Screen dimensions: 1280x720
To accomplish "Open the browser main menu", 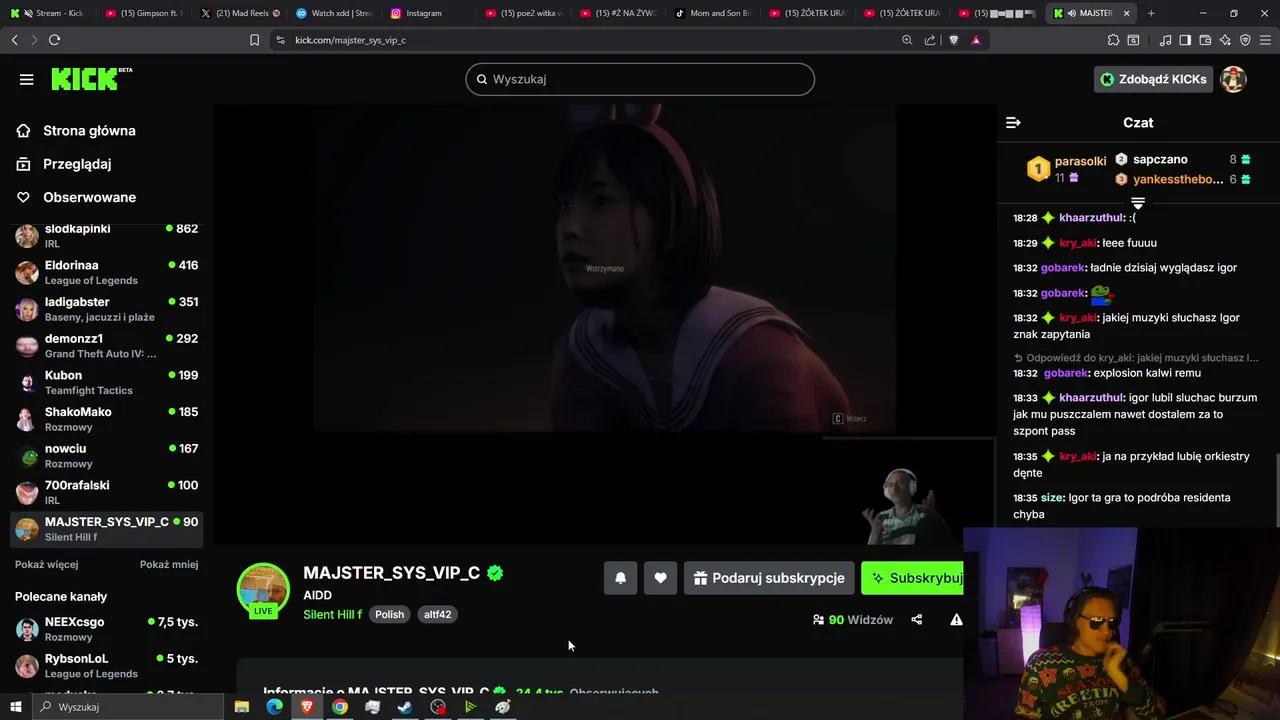I will [1265, 40].
